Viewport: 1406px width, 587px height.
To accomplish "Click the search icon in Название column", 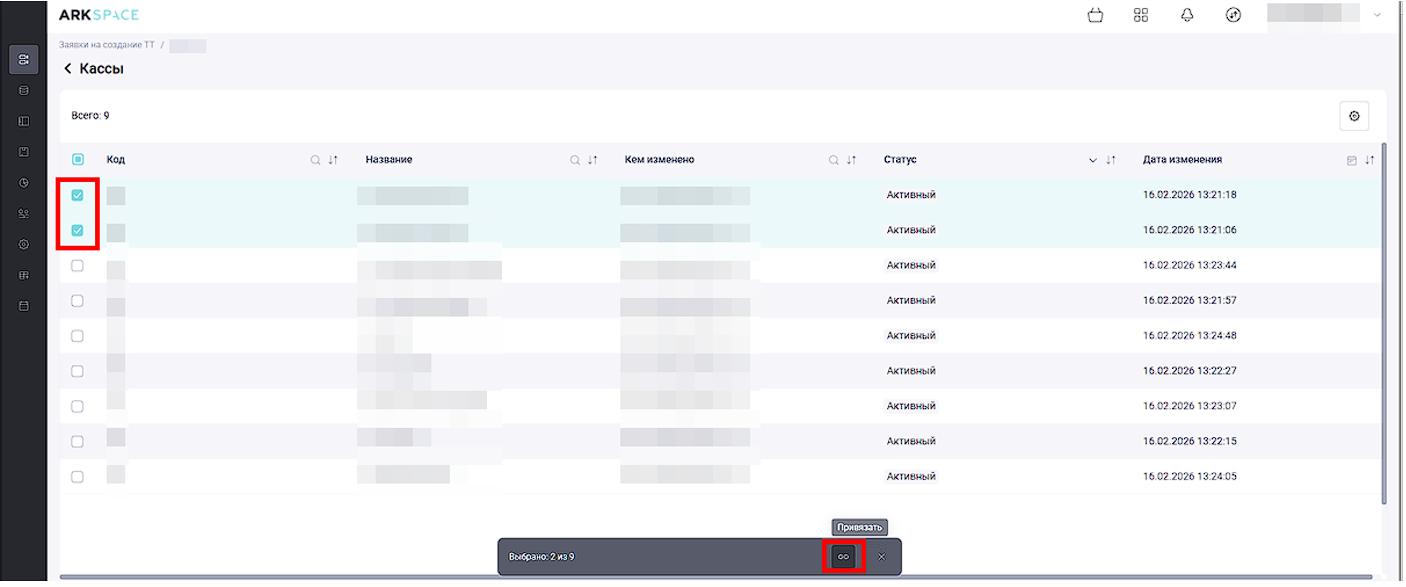I will (575, 160).
